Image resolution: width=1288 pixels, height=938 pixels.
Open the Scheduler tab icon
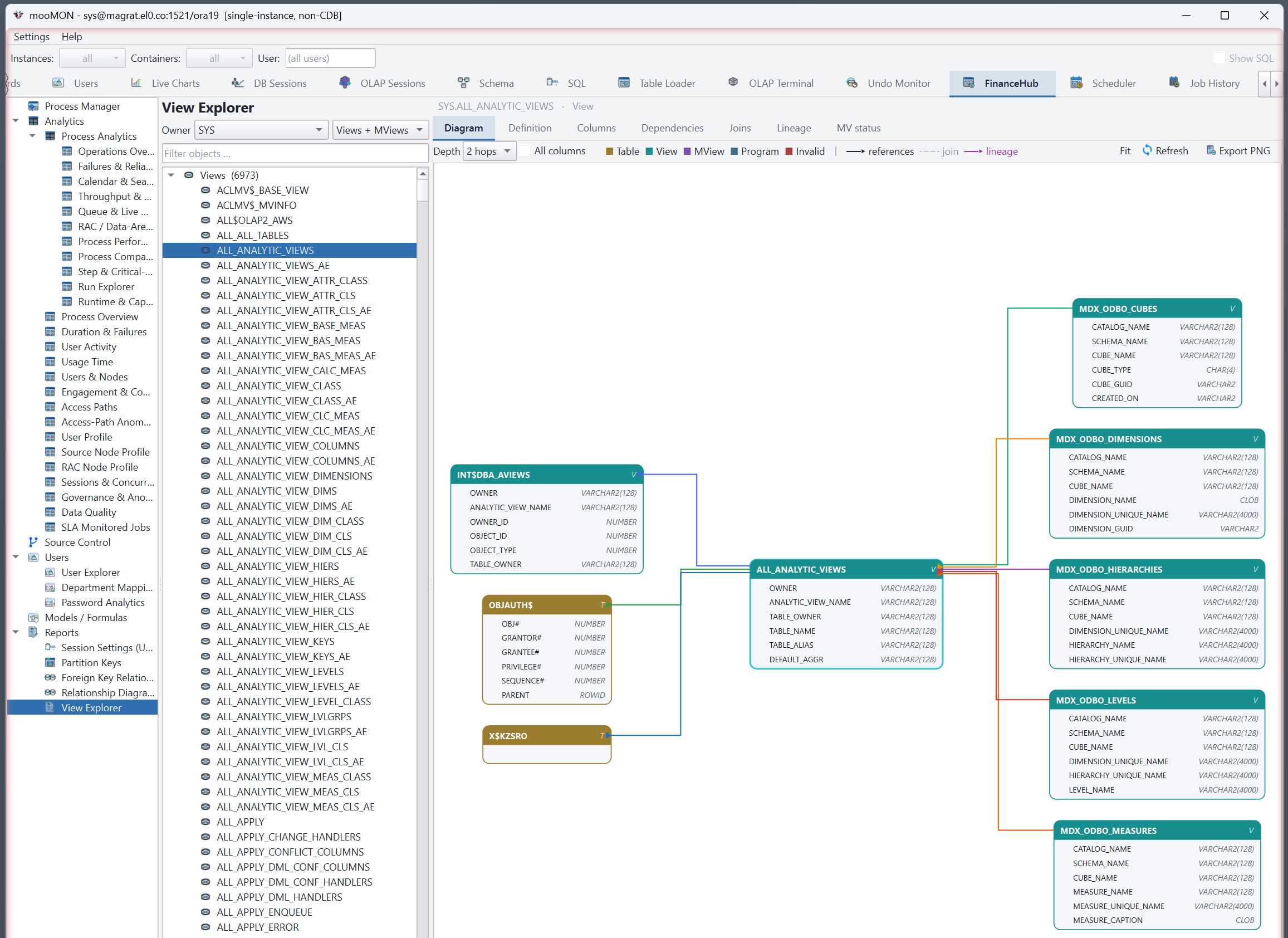[x=1076, y=83]
